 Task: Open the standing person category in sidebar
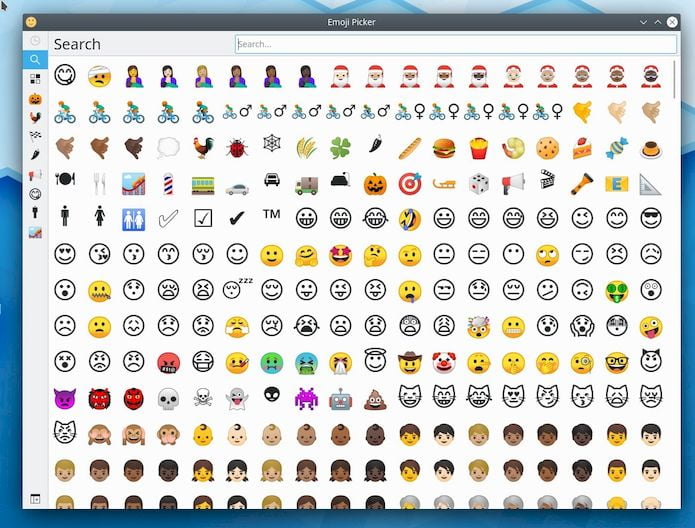pyautogui.click(x=35, y=212)
